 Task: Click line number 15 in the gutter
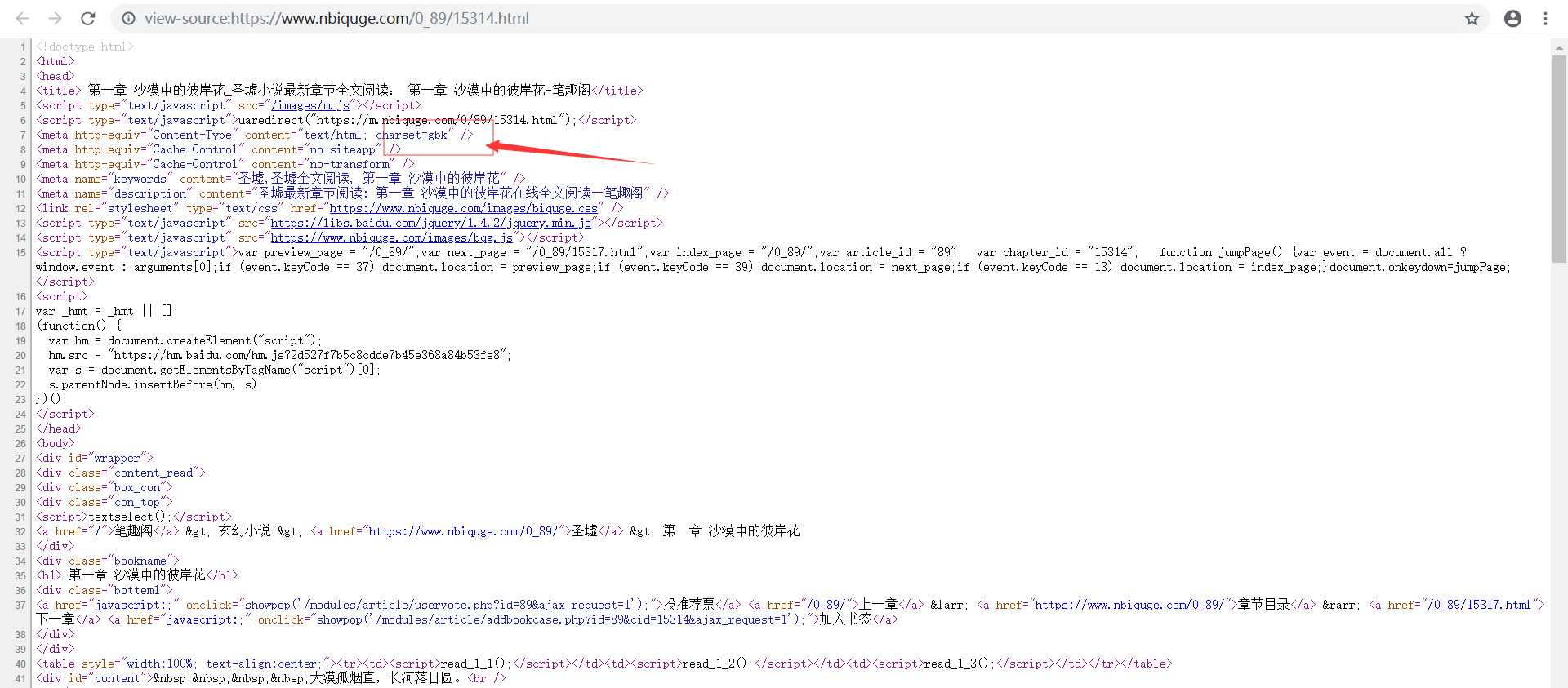pyautogui.click(x=20, y=252)
